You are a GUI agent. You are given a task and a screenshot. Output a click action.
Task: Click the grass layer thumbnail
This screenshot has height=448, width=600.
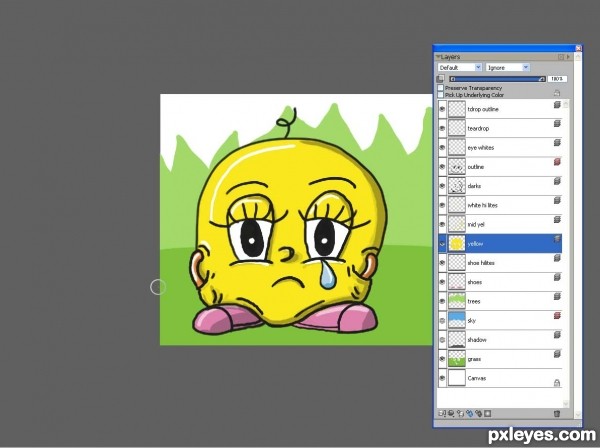457,359
